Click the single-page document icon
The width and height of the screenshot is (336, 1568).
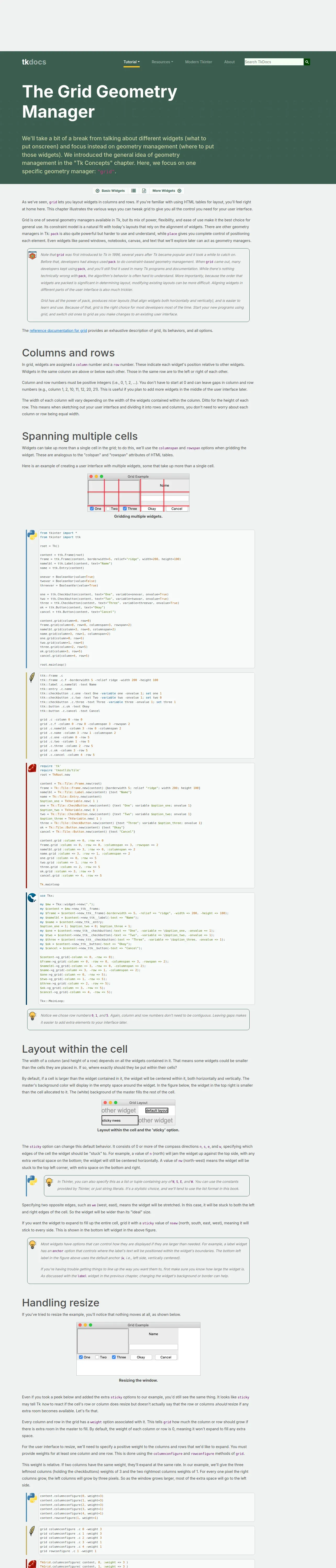click(144, 191)
